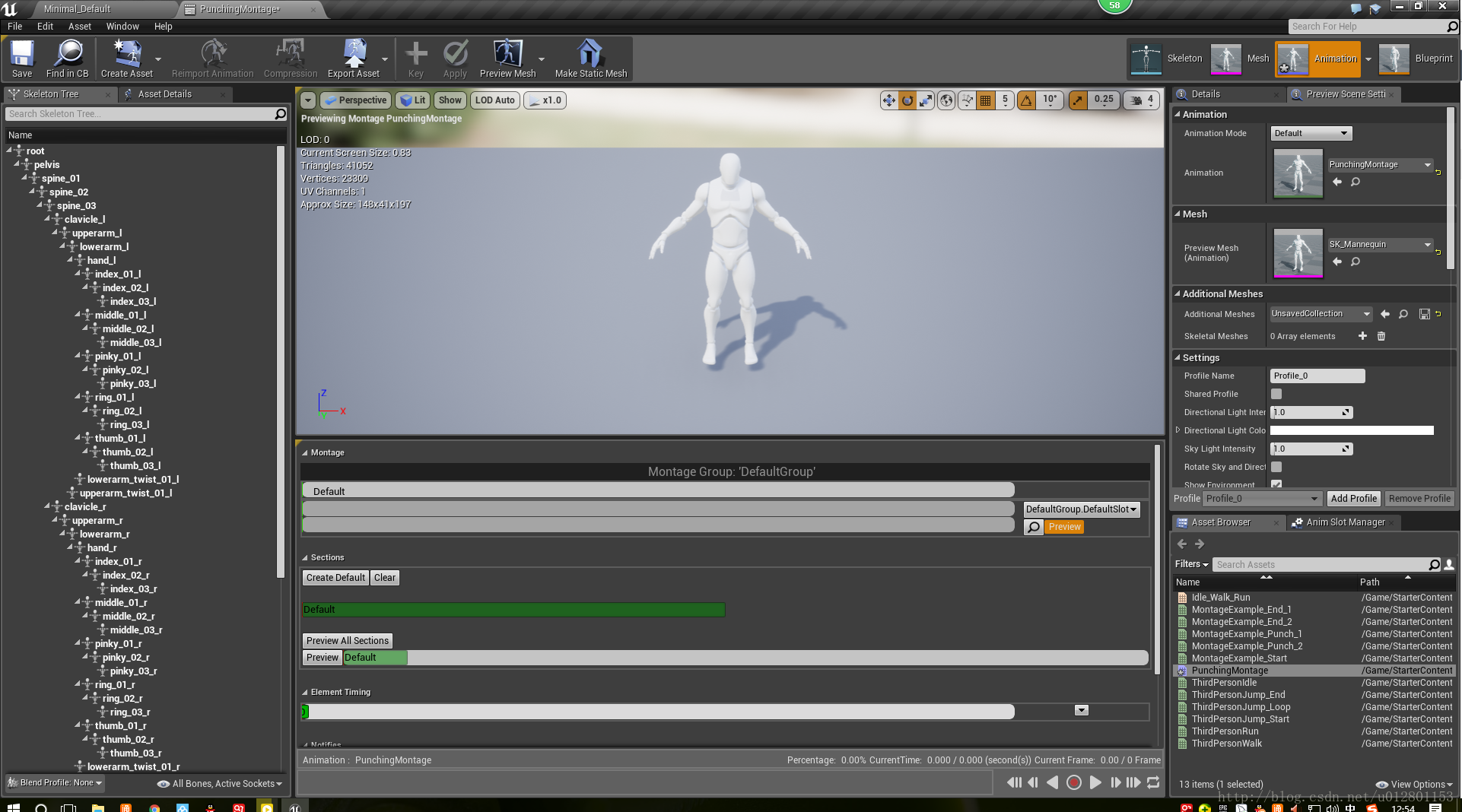Toggle the Rotate Sky and Direct checkbox
The height and width of the screenshot is (812, 1462).
click(x=1276, y=467)
